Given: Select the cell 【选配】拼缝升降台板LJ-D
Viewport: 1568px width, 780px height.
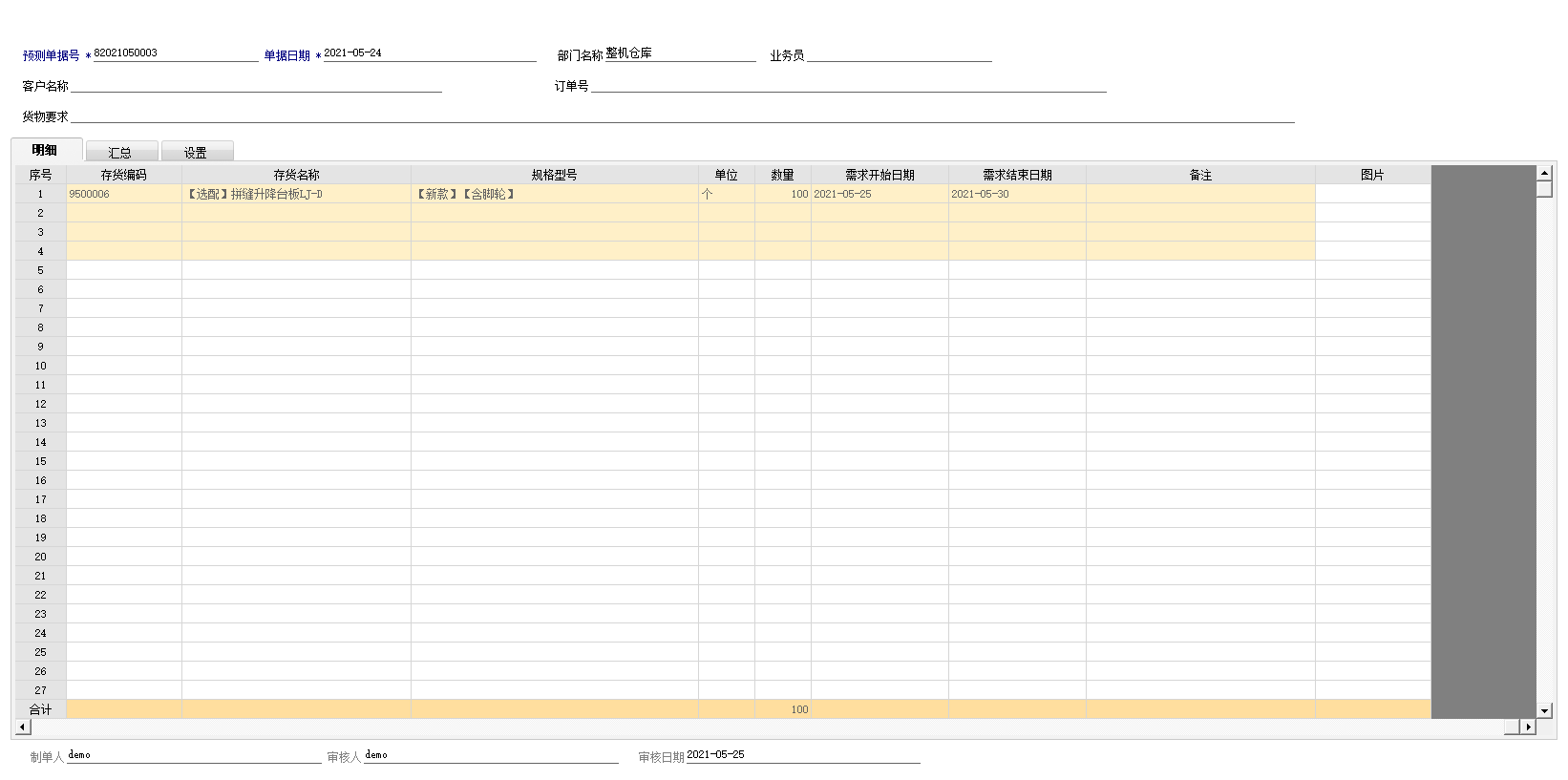Looking at the screenshot, I should [x=296, y=194].
